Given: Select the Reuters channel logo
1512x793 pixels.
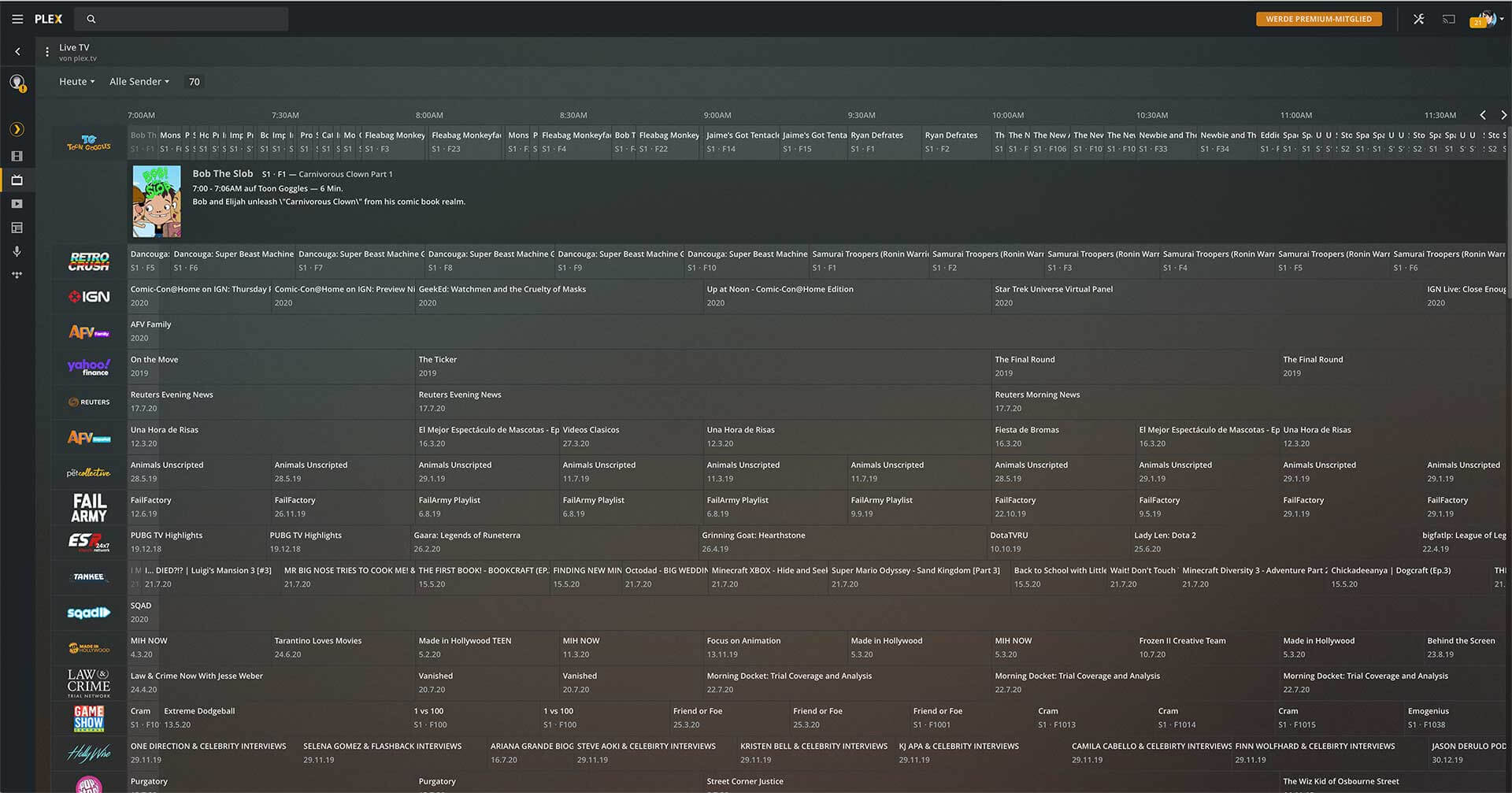Looking at the screenshot, I should click(89, 402).
